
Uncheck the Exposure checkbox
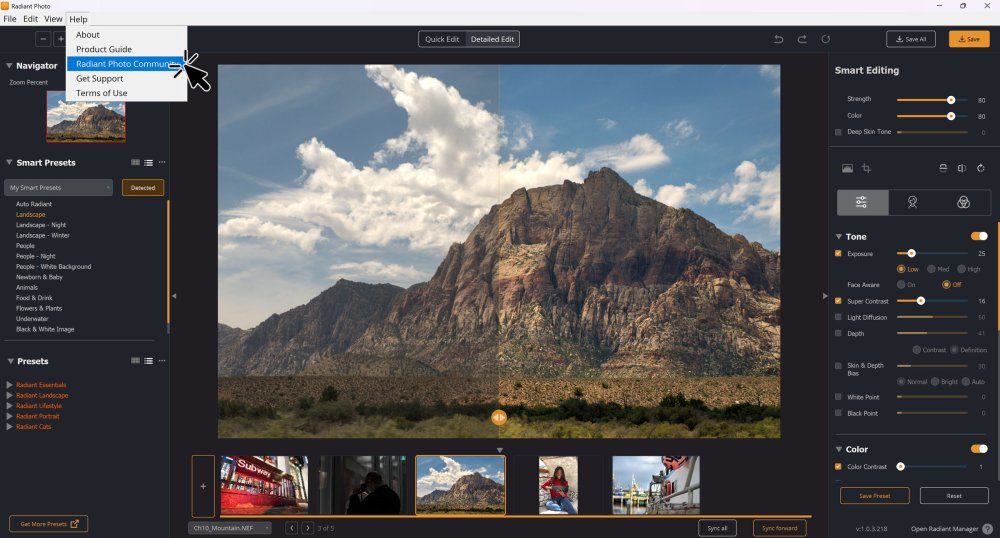pyautogui.click(x=838, y=254)
